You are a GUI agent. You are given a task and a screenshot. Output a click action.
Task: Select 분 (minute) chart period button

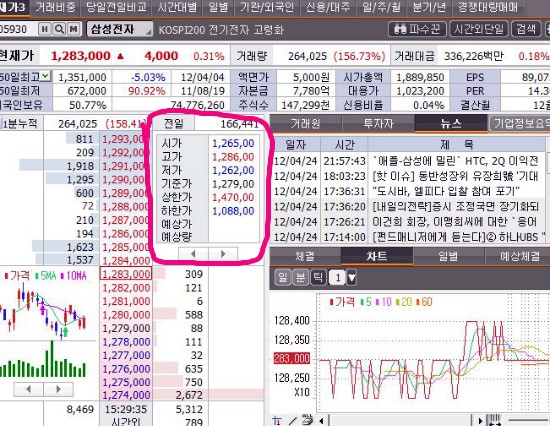pos(300,278)
